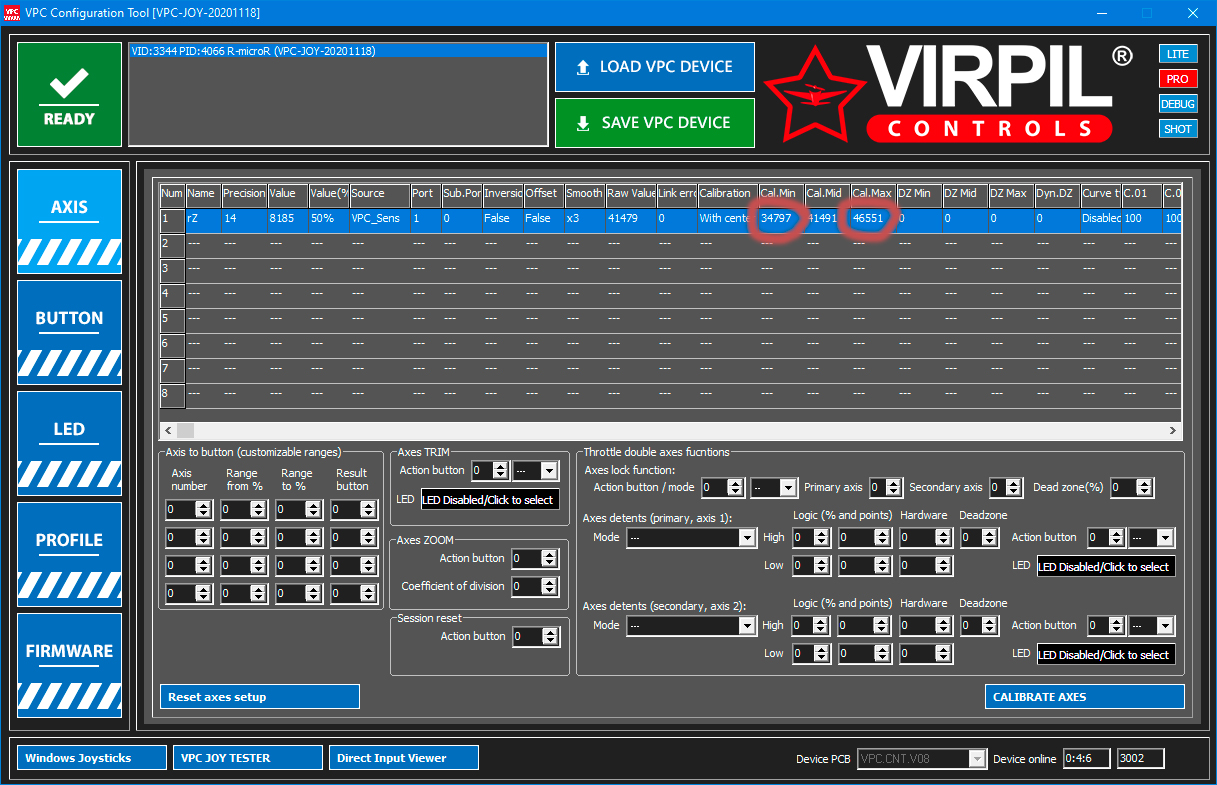Switch to LITE mode
This screenshot has height=785, width=1217.
pos(1178,54)
